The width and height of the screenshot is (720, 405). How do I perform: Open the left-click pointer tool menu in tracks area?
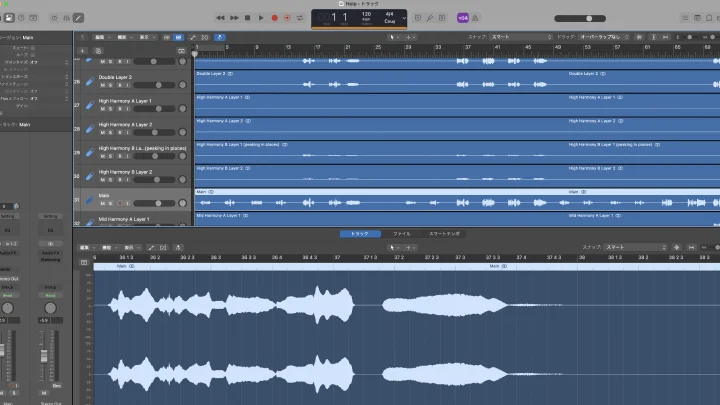394,37
